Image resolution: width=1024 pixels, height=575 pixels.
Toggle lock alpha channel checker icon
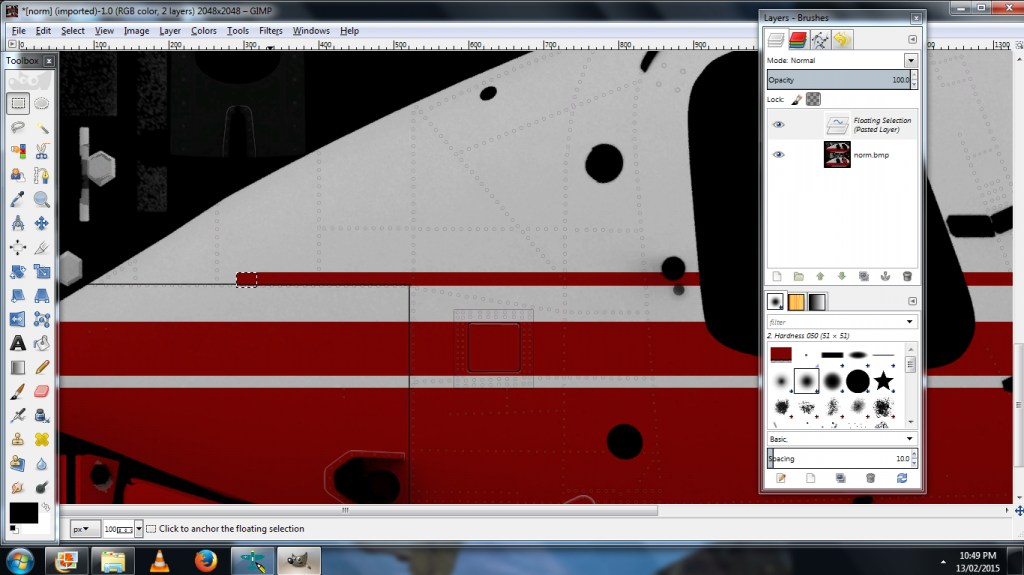(814, 100)
